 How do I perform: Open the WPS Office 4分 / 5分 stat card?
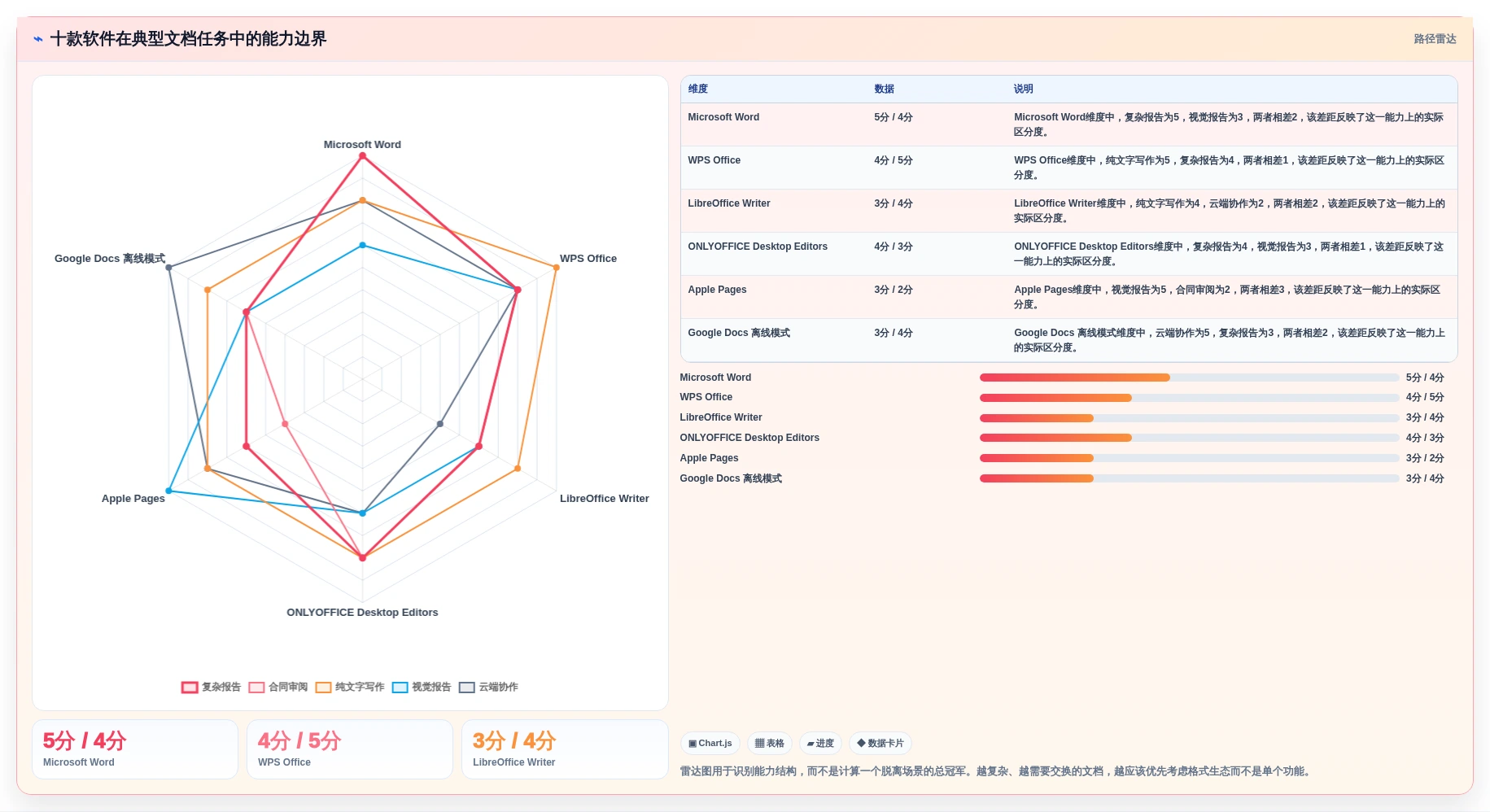tap(350, 749)
